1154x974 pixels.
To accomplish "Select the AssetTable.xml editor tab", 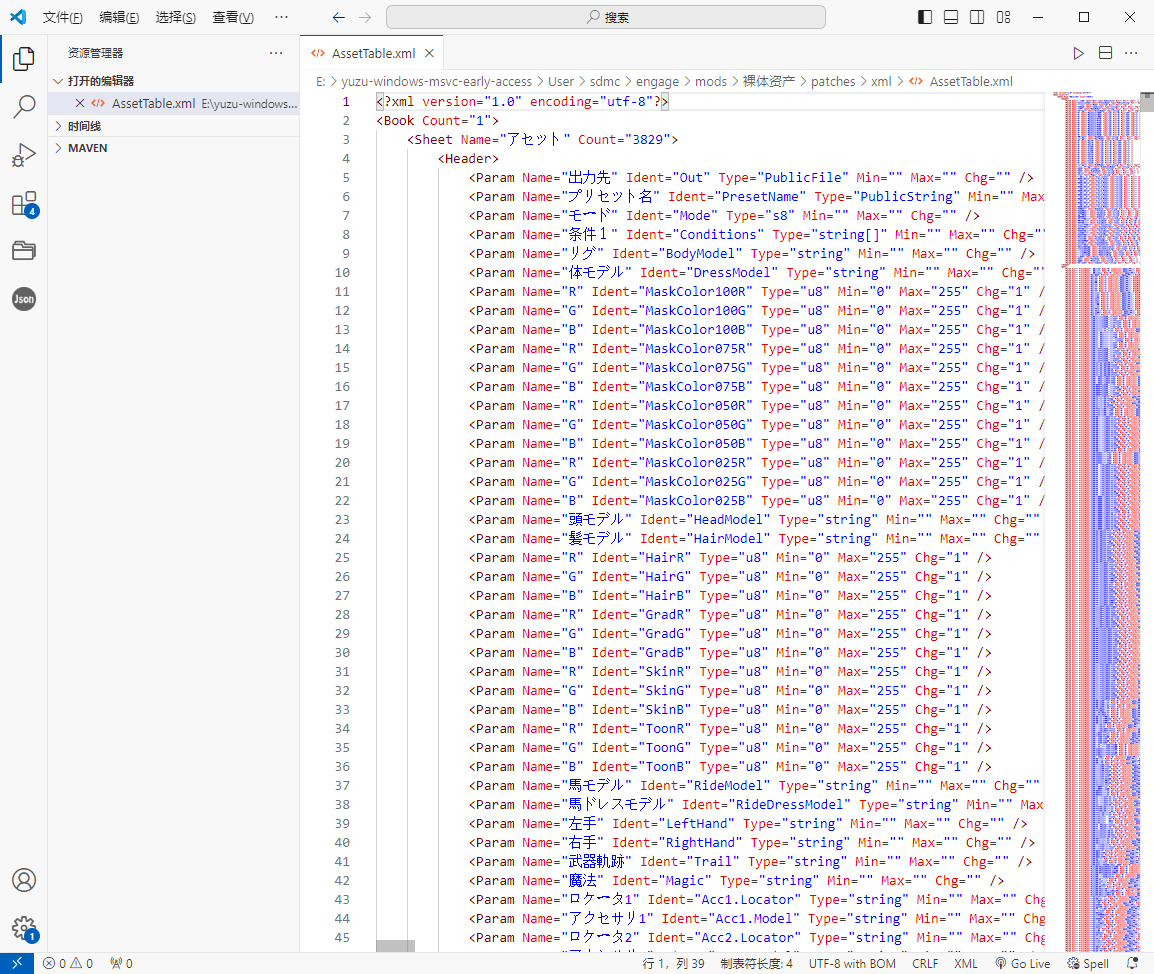I will [372, 53].
